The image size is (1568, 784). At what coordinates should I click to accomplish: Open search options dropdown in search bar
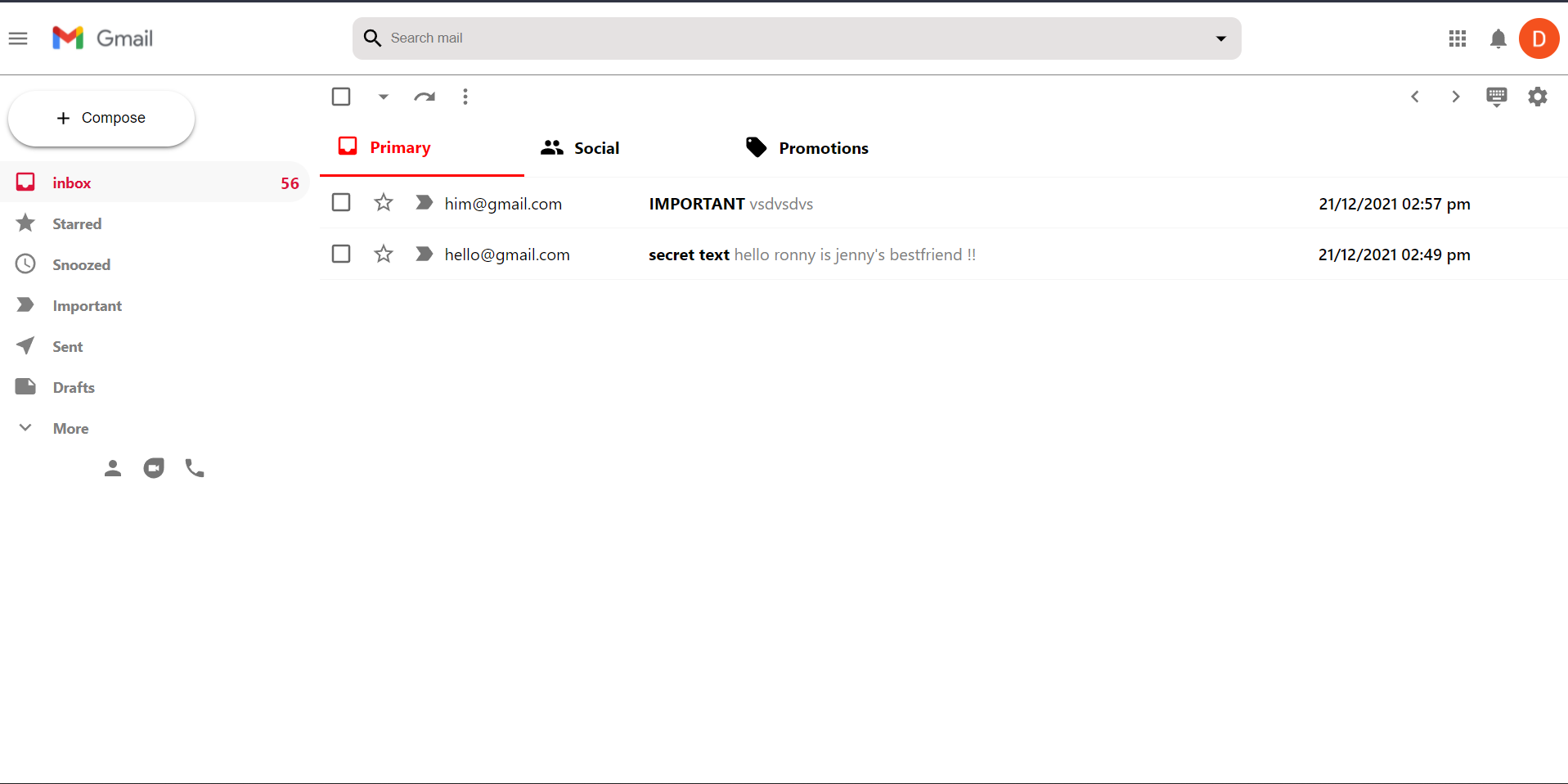(x=1220, y=38)
